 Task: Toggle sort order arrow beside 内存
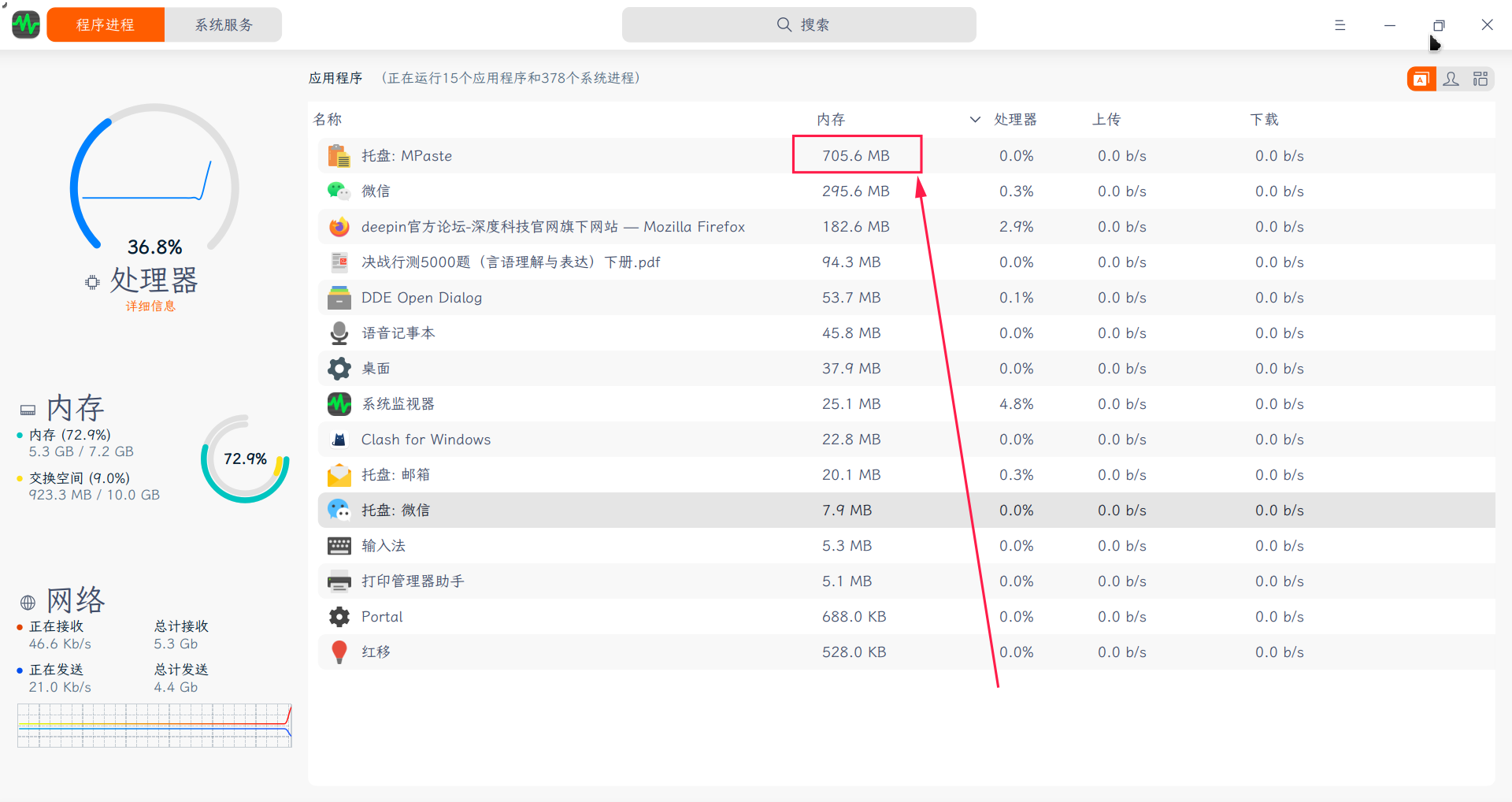(975, 120)
